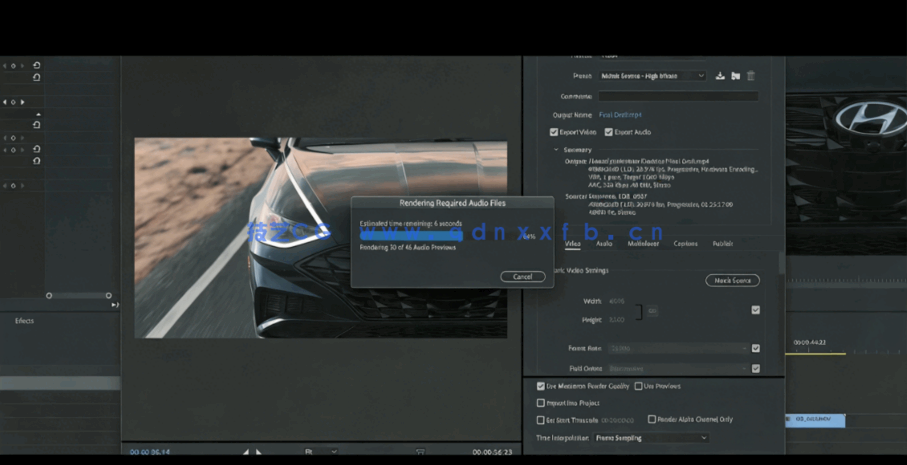Click the Width value field
The width and height of the screenshot is (907, 465).
pyautogui.click(x=617, y=301)
